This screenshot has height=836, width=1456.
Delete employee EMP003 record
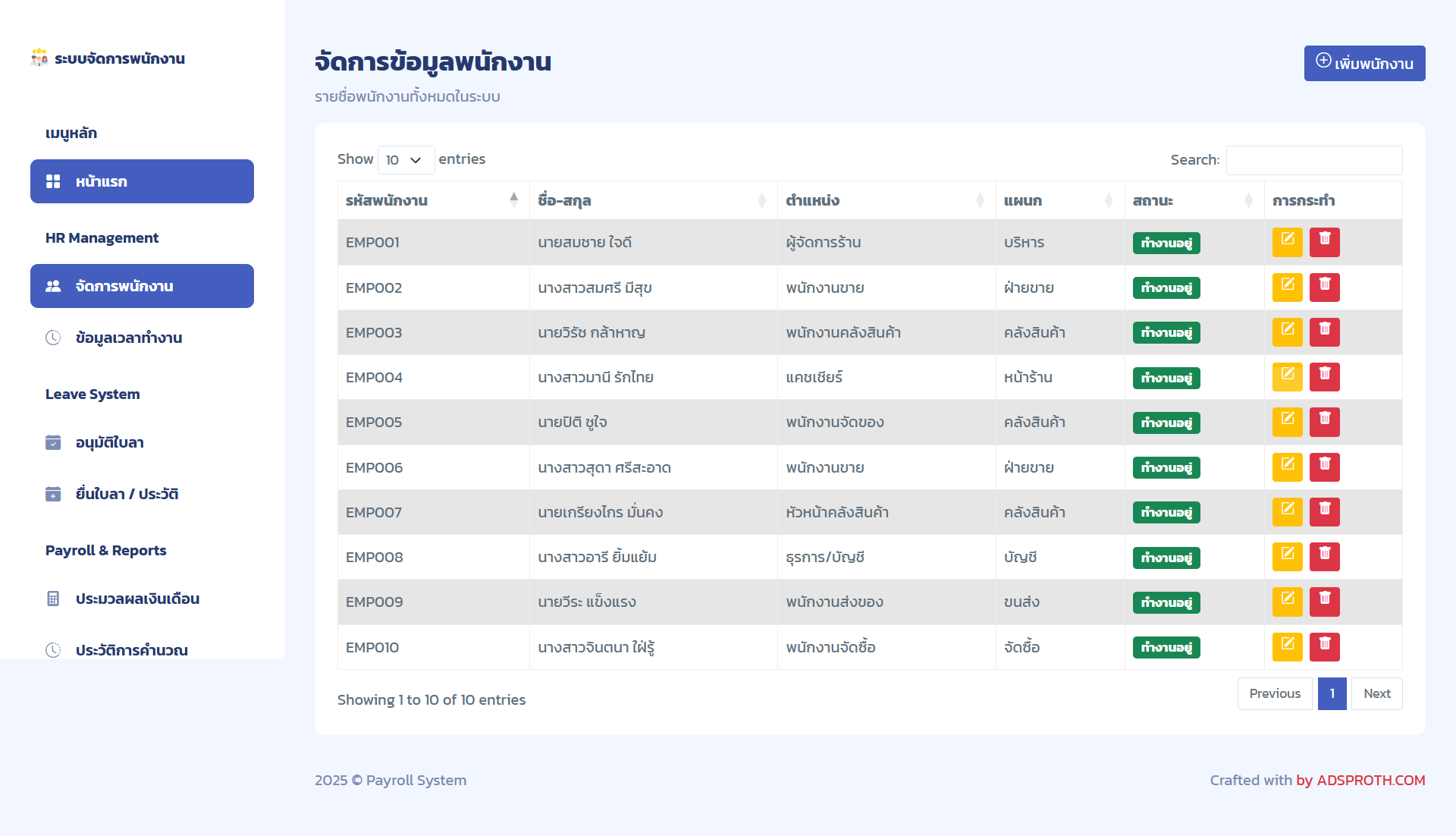pos(1324,332)
